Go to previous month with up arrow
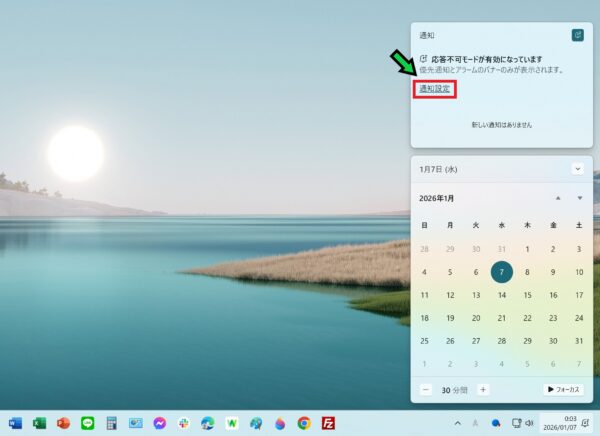The width and height of the screenshot is (600, 436). 558,198
